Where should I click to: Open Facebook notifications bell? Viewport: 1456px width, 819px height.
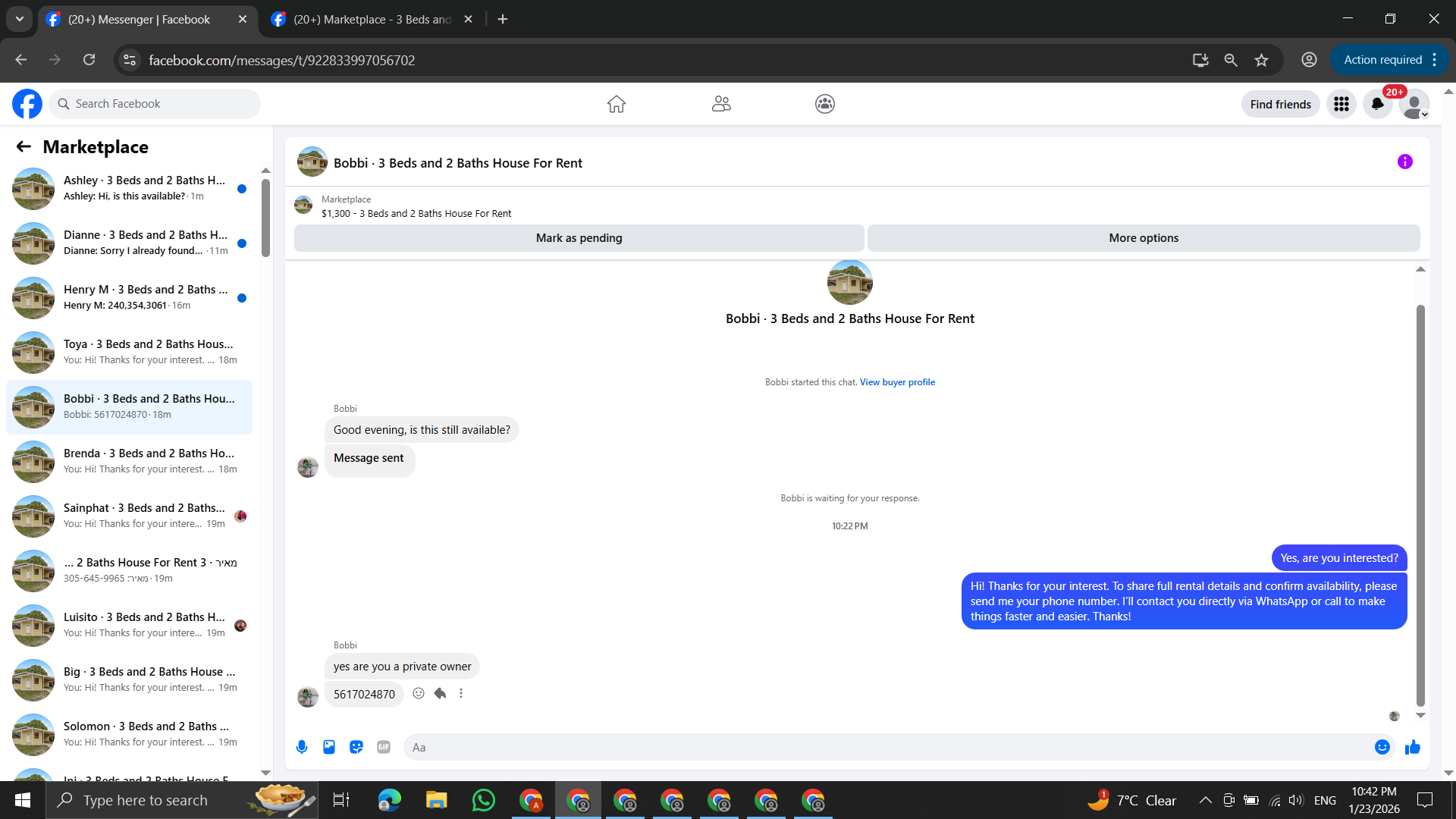click(x=1377, y=104)
